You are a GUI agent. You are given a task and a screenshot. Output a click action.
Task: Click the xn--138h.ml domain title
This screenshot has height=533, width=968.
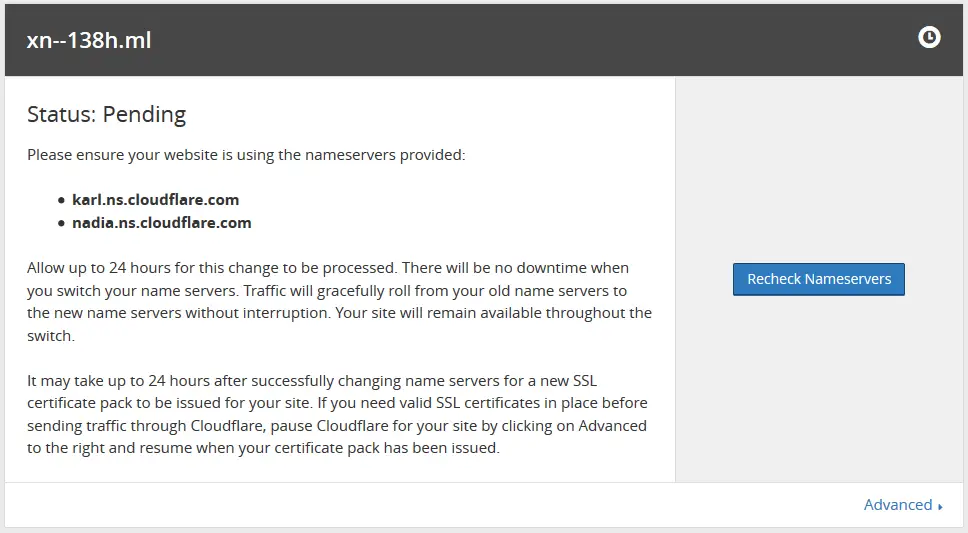(x=89, y=41)
